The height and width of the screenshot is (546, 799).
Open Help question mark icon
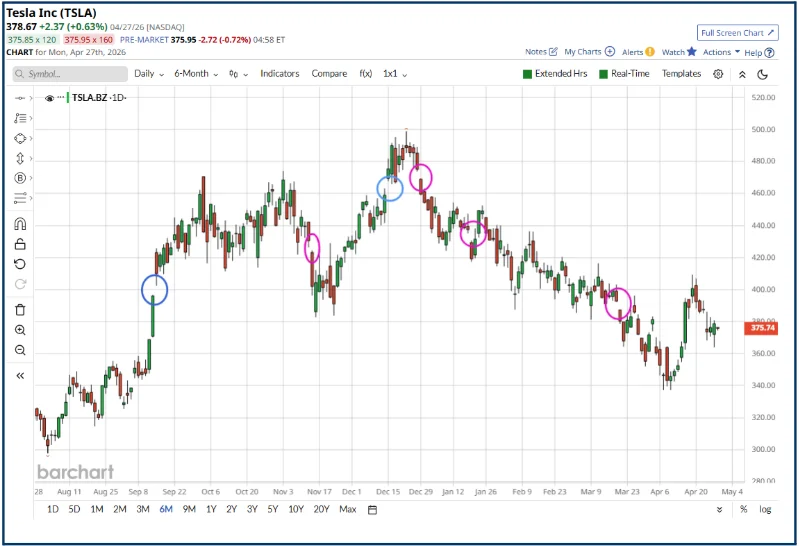coord(769,53)
